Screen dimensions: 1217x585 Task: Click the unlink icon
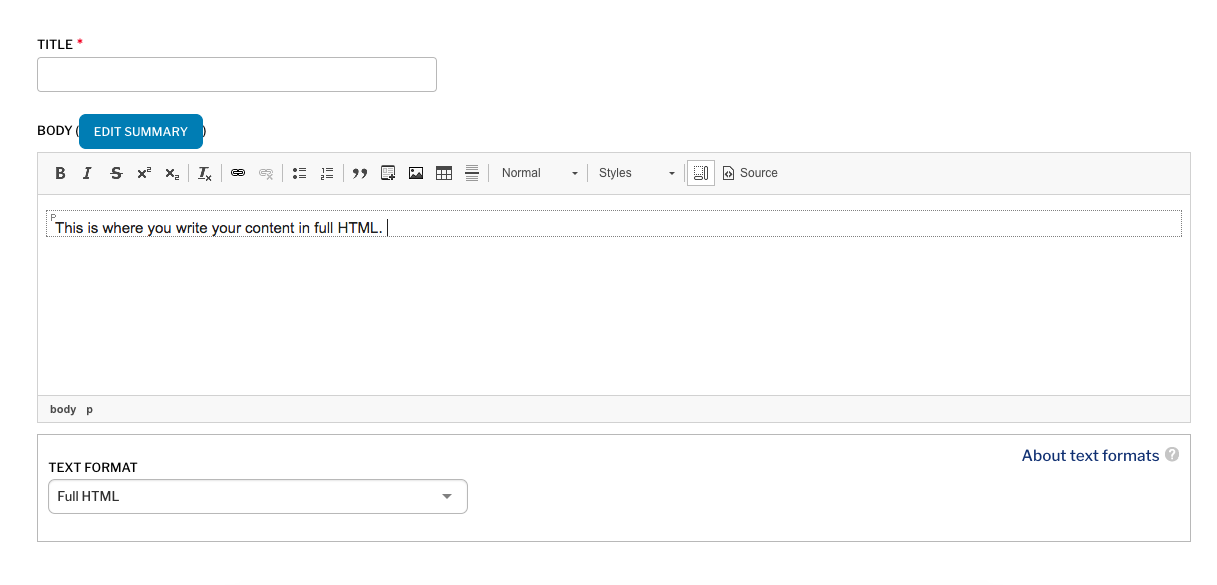[x=266, y=173]
